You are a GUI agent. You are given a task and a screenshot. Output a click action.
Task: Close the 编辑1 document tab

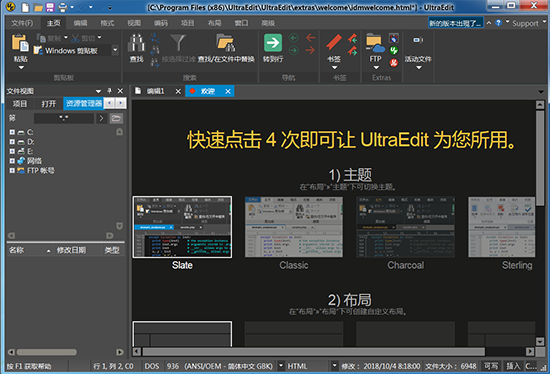coord(178,91)
